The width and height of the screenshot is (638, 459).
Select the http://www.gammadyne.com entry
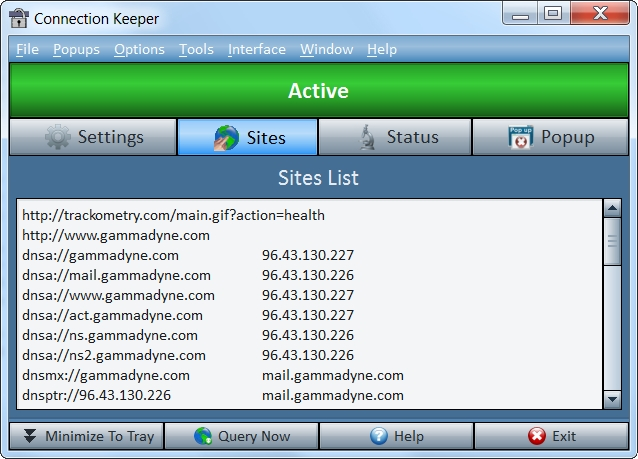116,235
